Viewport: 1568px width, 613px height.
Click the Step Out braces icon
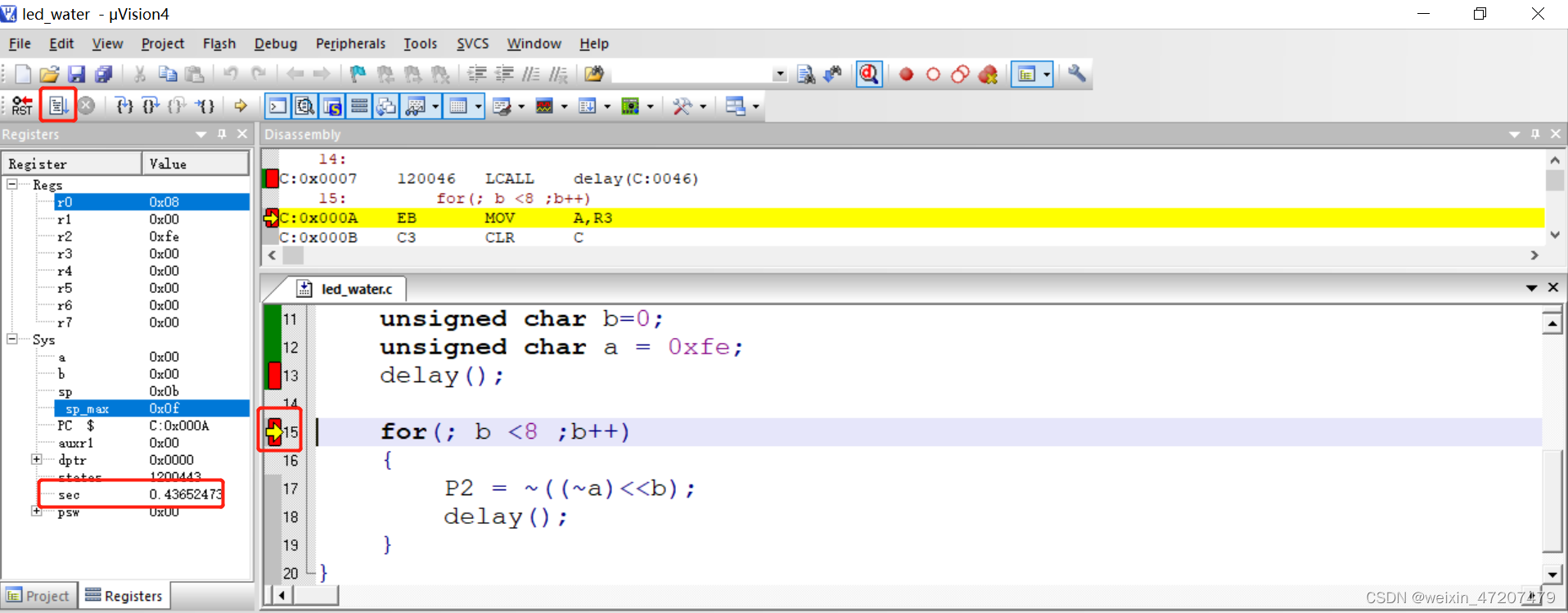coord(177,106)
